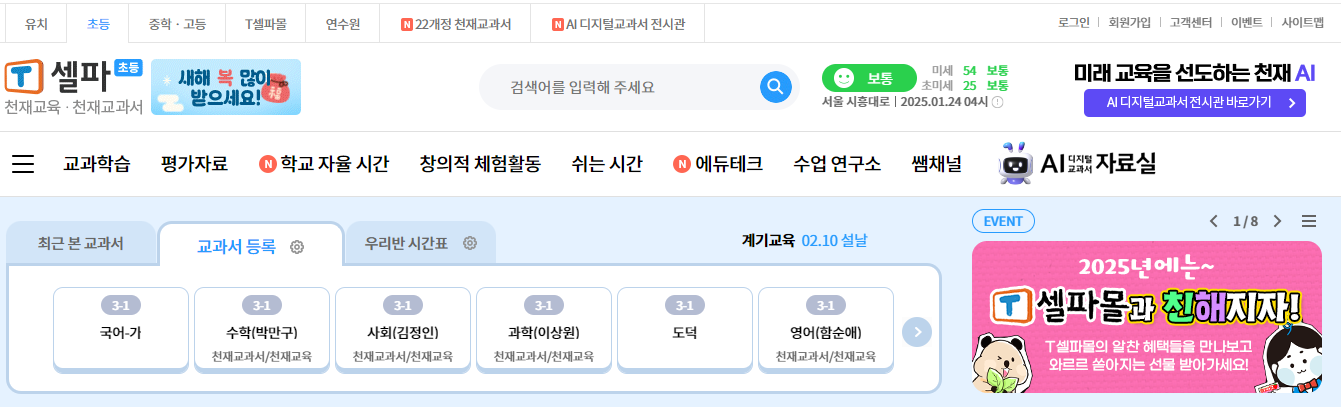Click the 서울 시흥대로 location text
Image resolution: width=1341 pixels, height=407 pixels.
tap(857, 102)
